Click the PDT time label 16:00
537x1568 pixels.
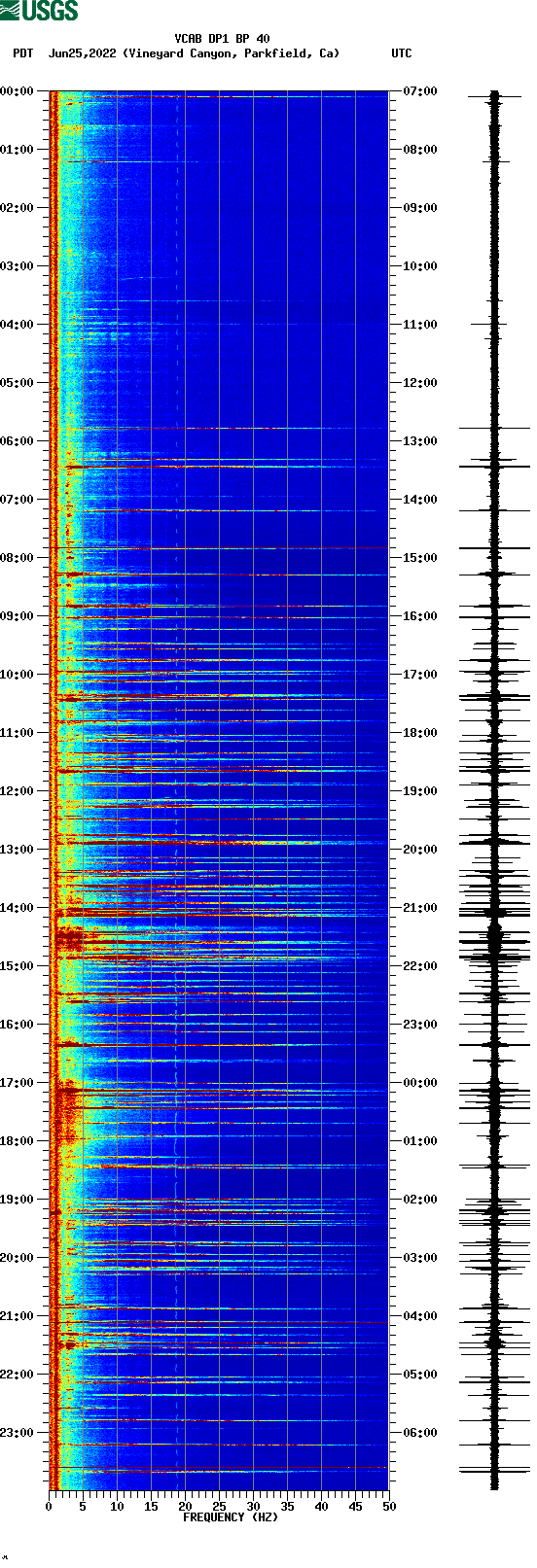(x=17, y=1025)
